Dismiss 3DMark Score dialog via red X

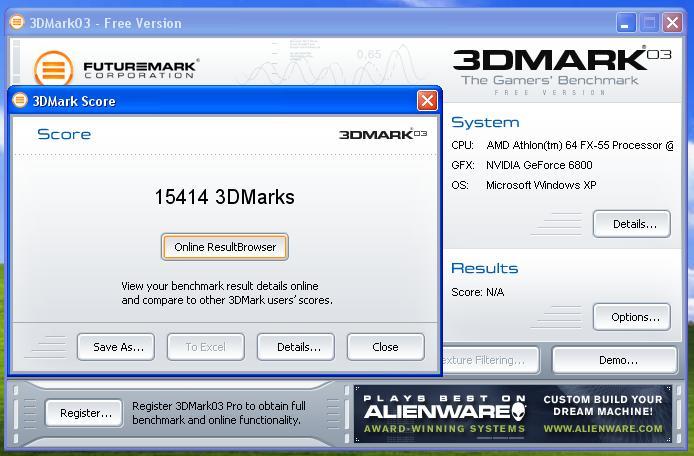427,101
